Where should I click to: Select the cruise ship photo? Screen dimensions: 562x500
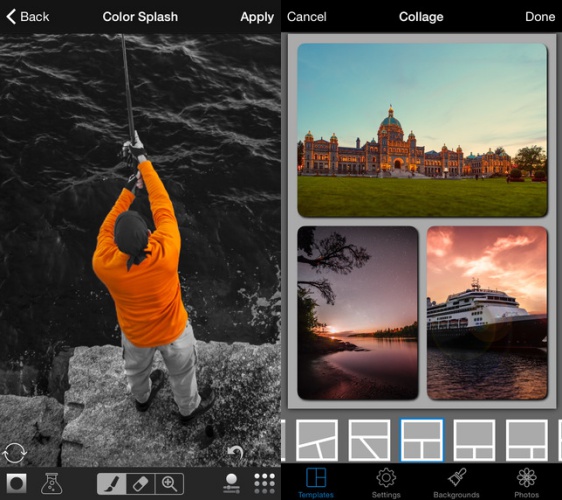click(487, 313)
